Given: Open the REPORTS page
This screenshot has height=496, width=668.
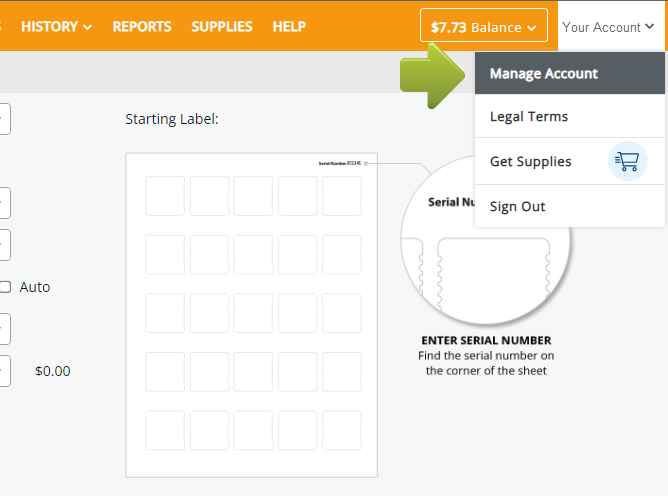Looking at the screenshot, I should 142,27.
